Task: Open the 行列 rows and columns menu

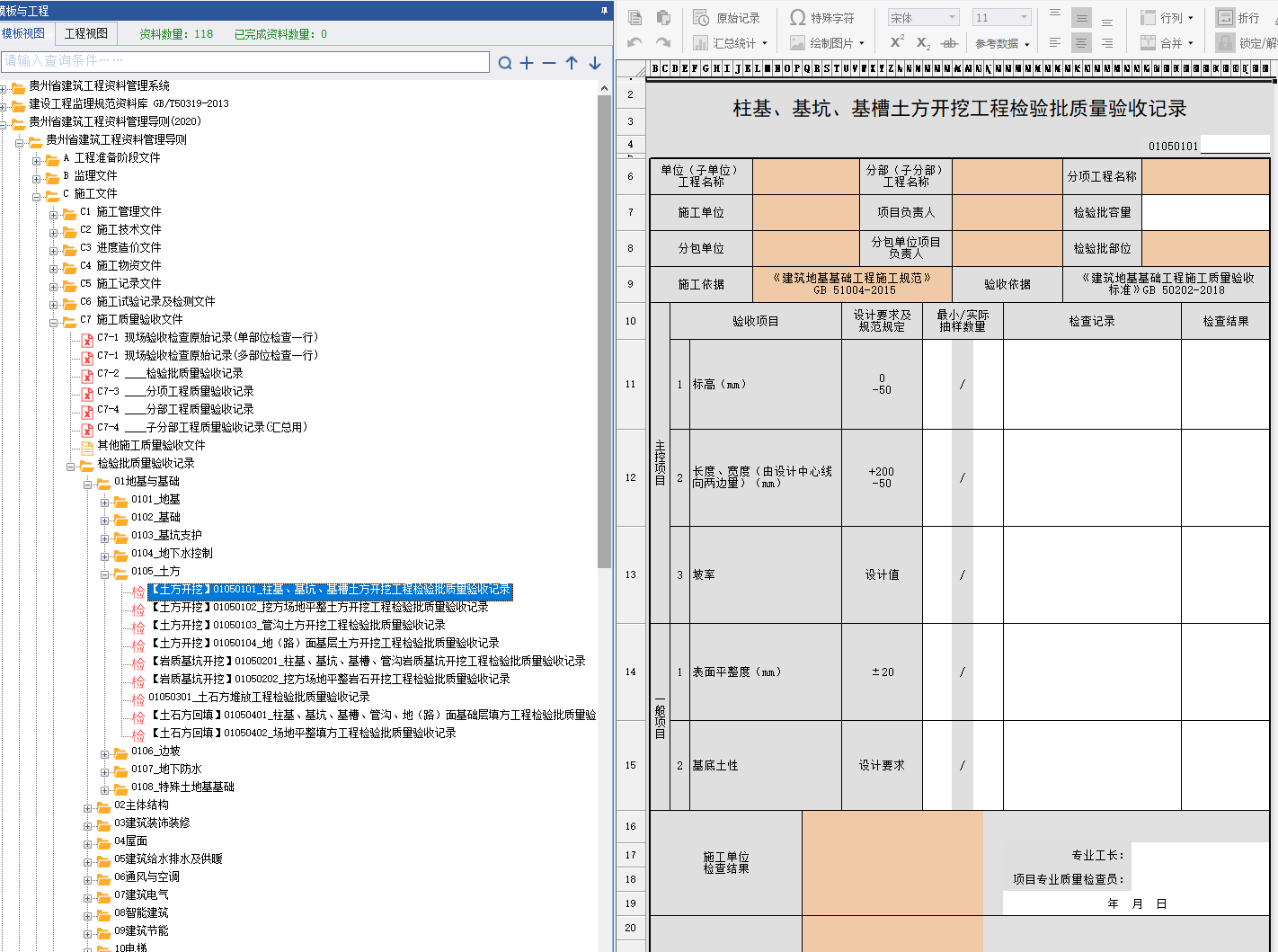Action: pyautogui.click(x=1167, y=18)
